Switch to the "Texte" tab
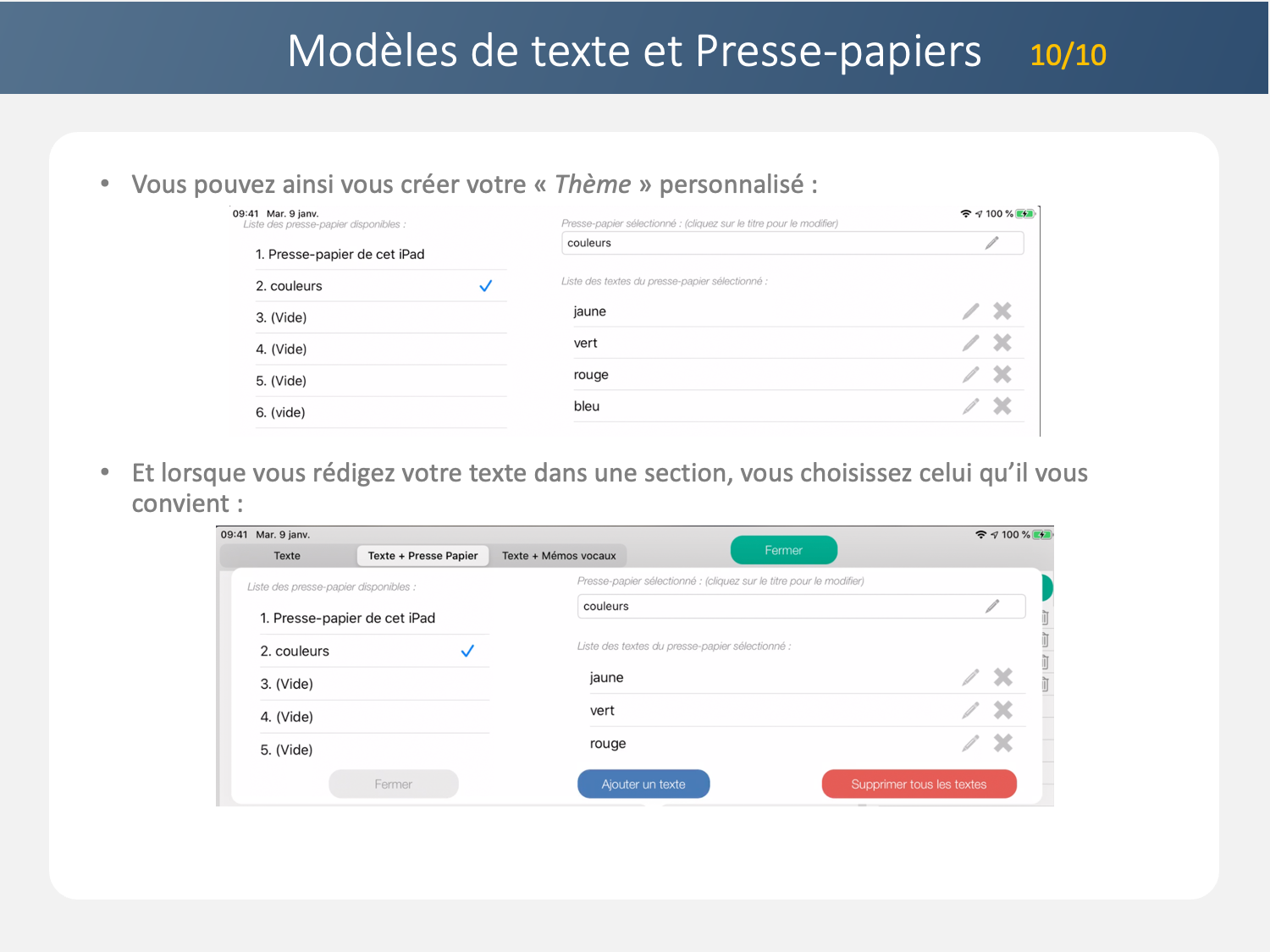The height and width of the screenshot is (952, 1270). 287,556
